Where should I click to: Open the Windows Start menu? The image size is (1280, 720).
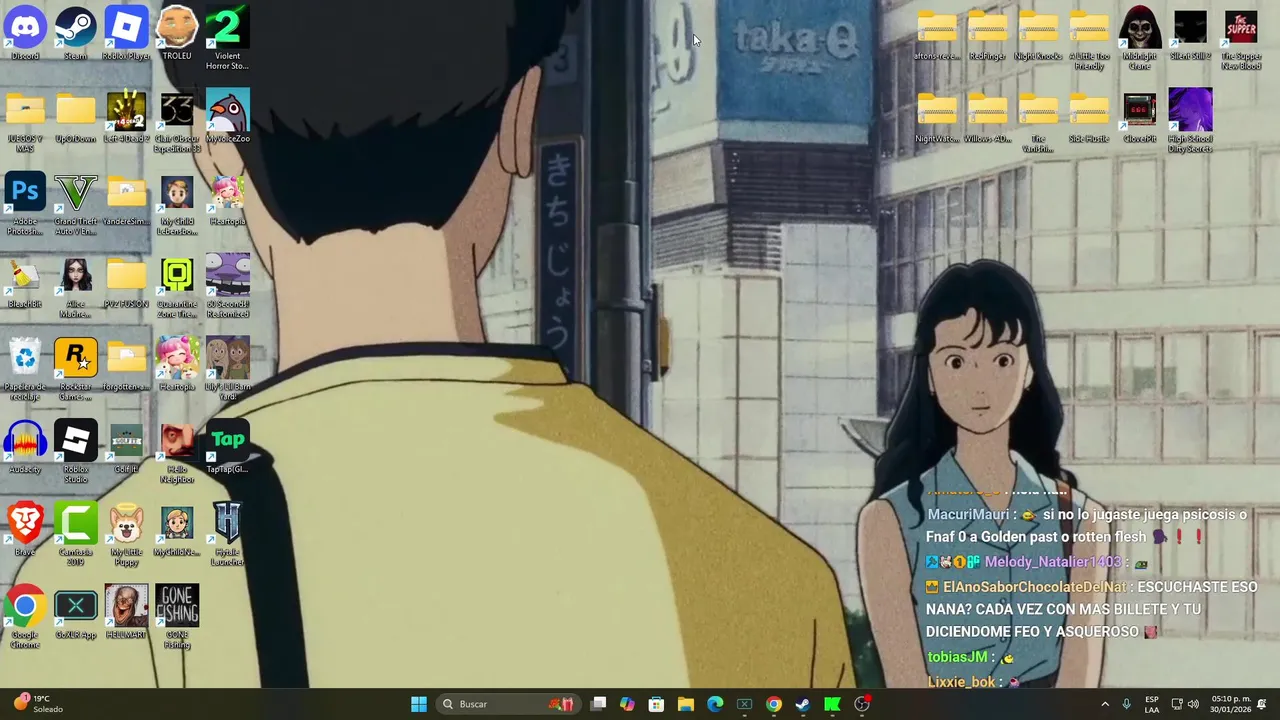pyautogui.click(x=419, y=704)
